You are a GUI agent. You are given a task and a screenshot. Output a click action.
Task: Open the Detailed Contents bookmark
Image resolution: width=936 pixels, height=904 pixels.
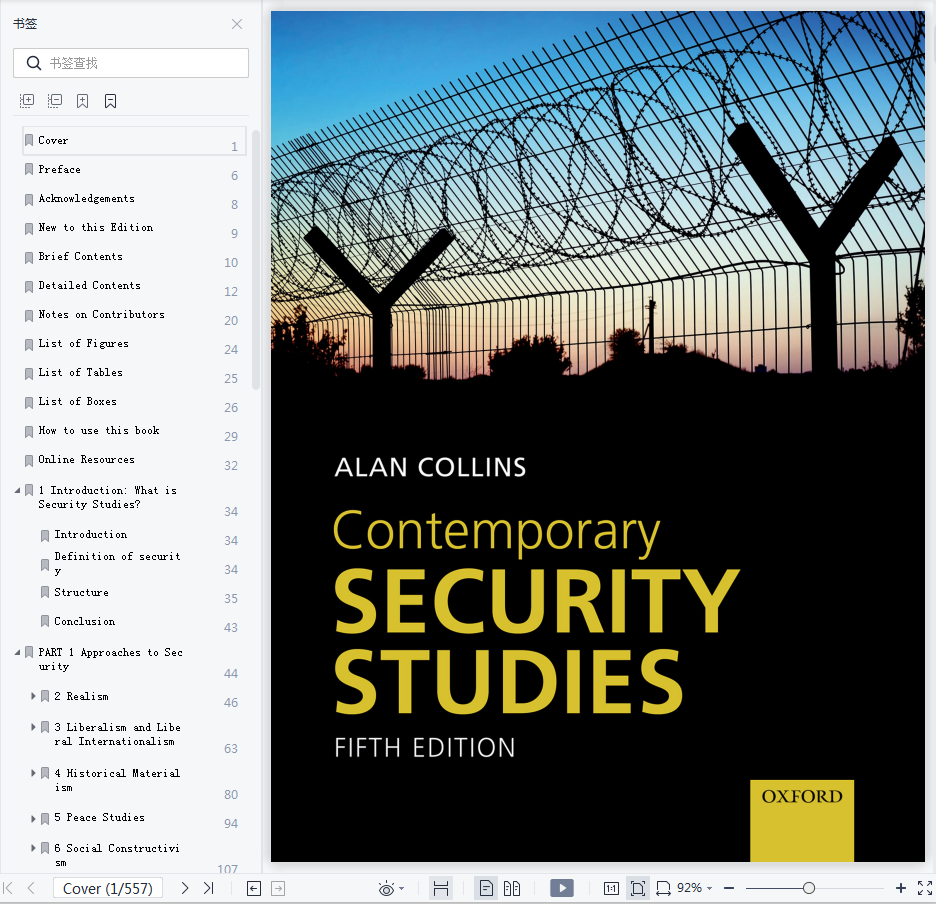click(134, 285)
